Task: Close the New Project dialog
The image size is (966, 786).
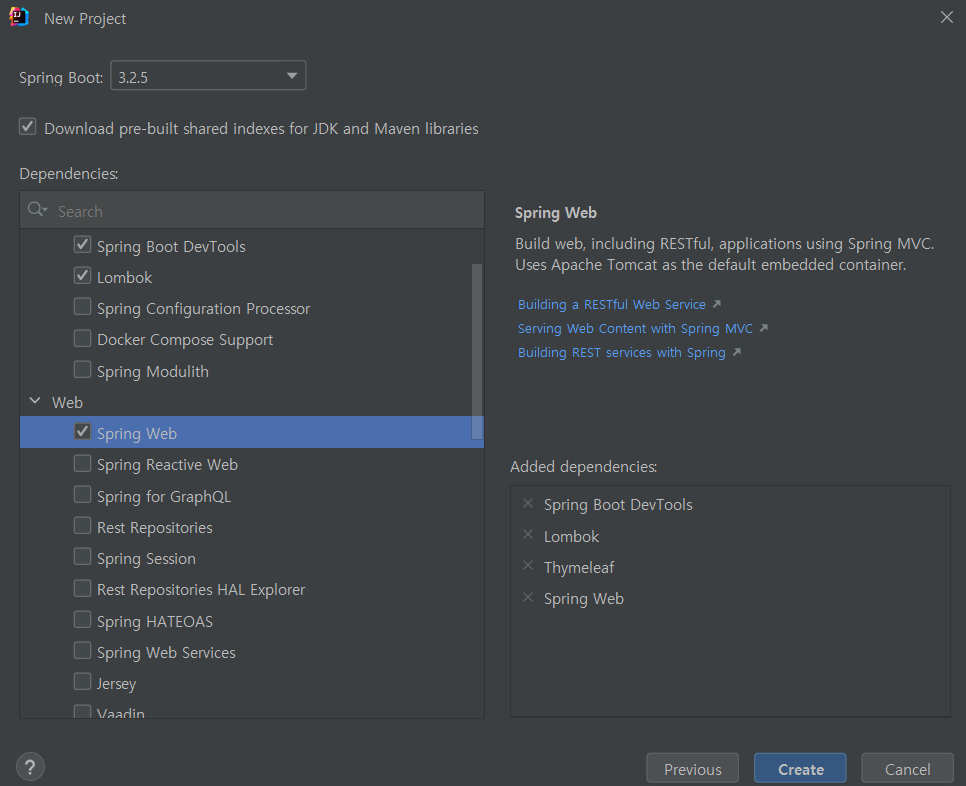Action: pos(947,17)
